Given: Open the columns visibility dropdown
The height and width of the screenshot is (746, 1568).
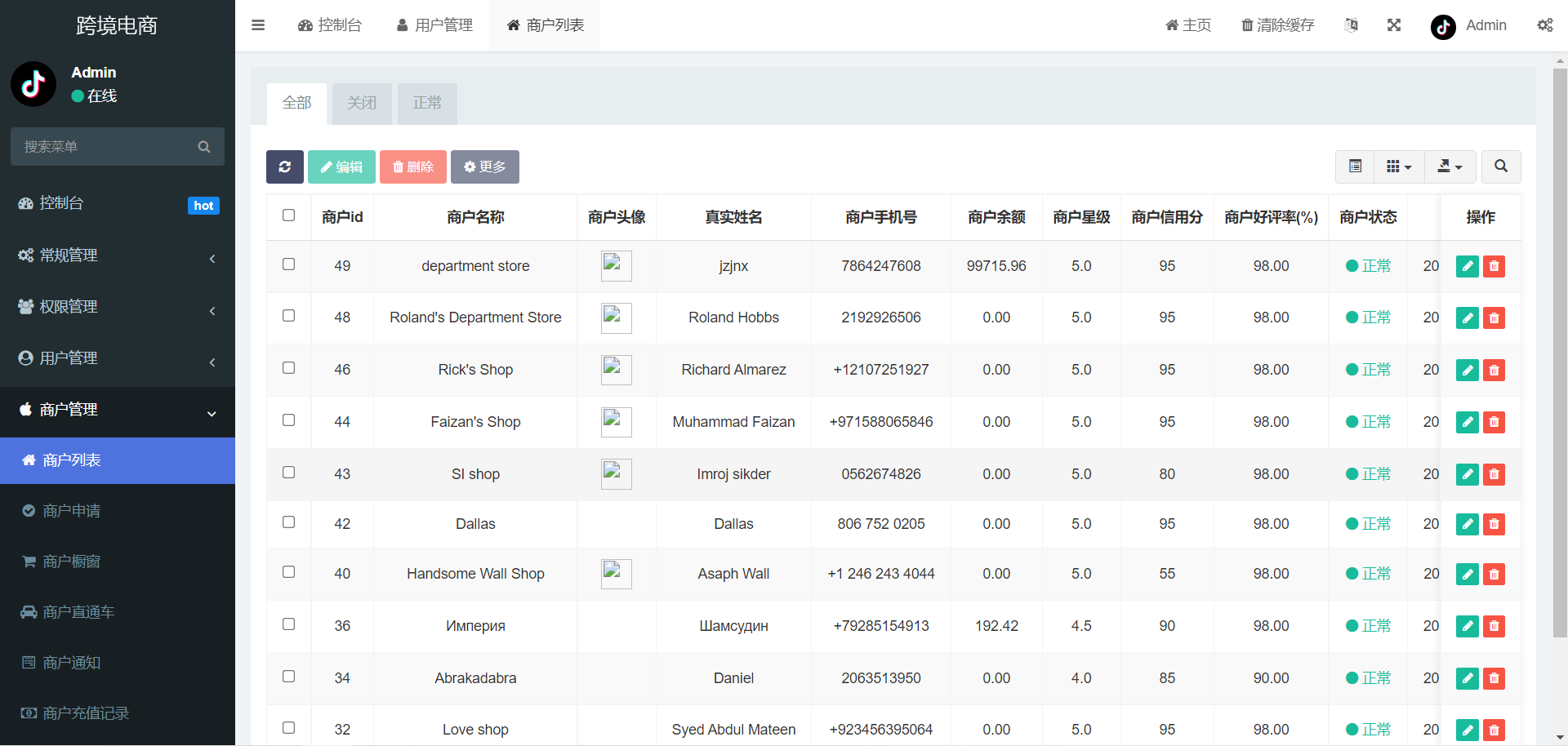Looking at the screenshot, I should pyautogui.click(x=1398, y=167).
